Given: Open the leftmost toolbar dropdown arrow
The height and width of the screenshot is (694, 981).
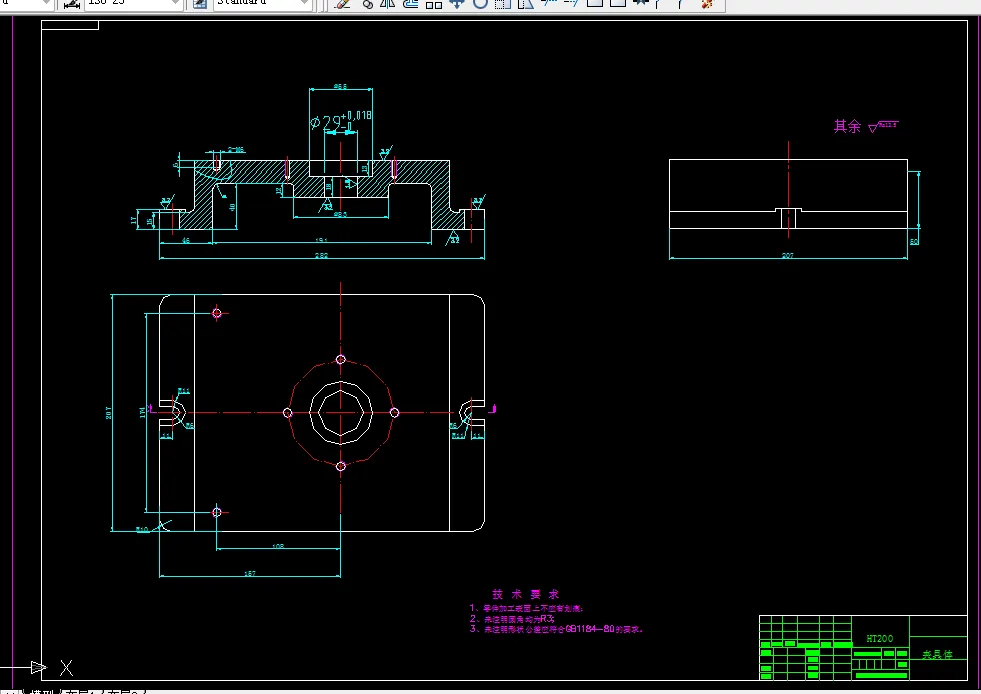Looking at the screenshot, I should coord(45,3).
